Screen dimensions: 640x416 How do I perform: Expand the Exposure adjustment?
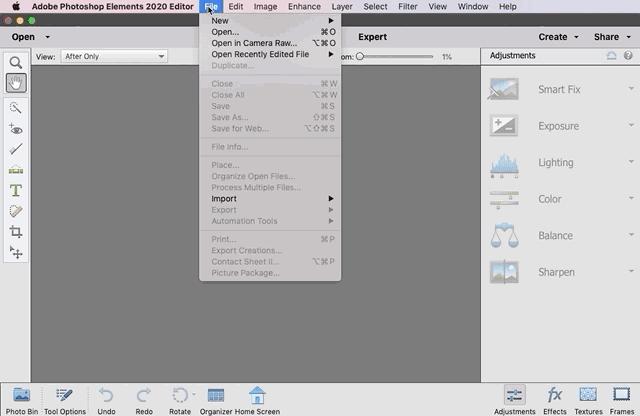[631, 125]
